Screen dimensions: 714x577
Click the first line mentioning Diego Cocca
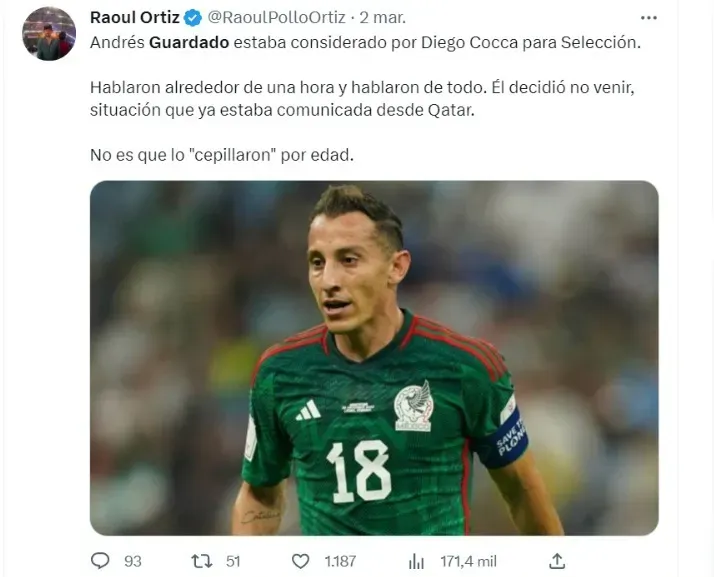point(365,42)
